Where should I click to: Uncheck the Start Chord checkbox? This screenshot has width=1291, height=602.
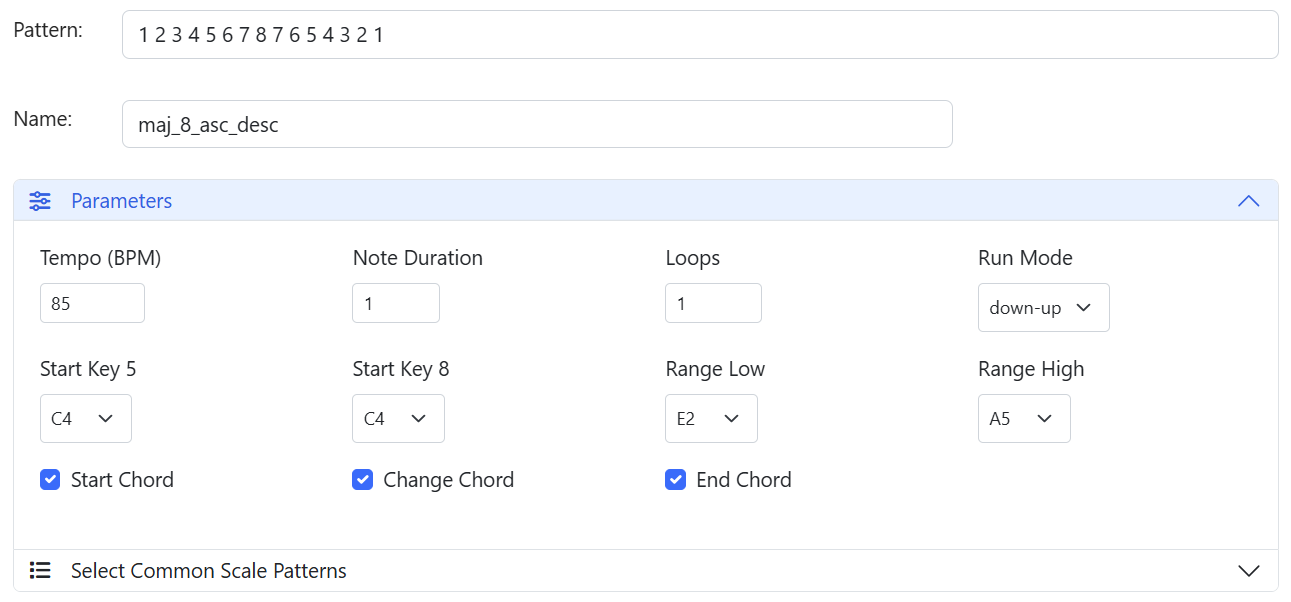coord(50,480)
